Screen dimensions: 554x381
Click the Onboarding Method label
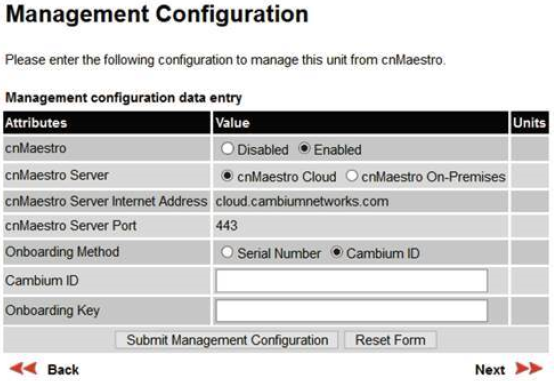point(62,252)
